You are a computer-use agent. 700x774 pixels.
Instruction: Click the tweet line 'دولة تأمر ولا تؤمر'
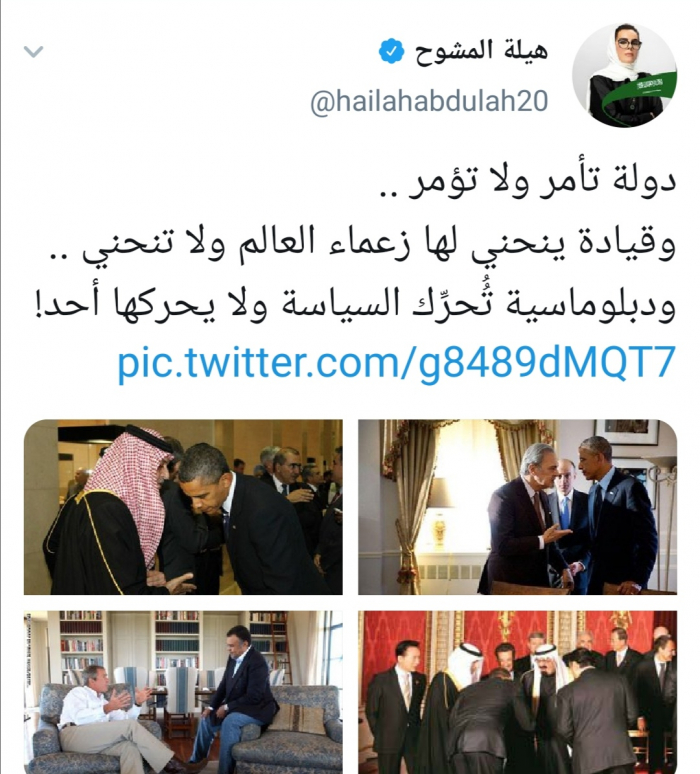pyautogui.click(x=528, y=180)
